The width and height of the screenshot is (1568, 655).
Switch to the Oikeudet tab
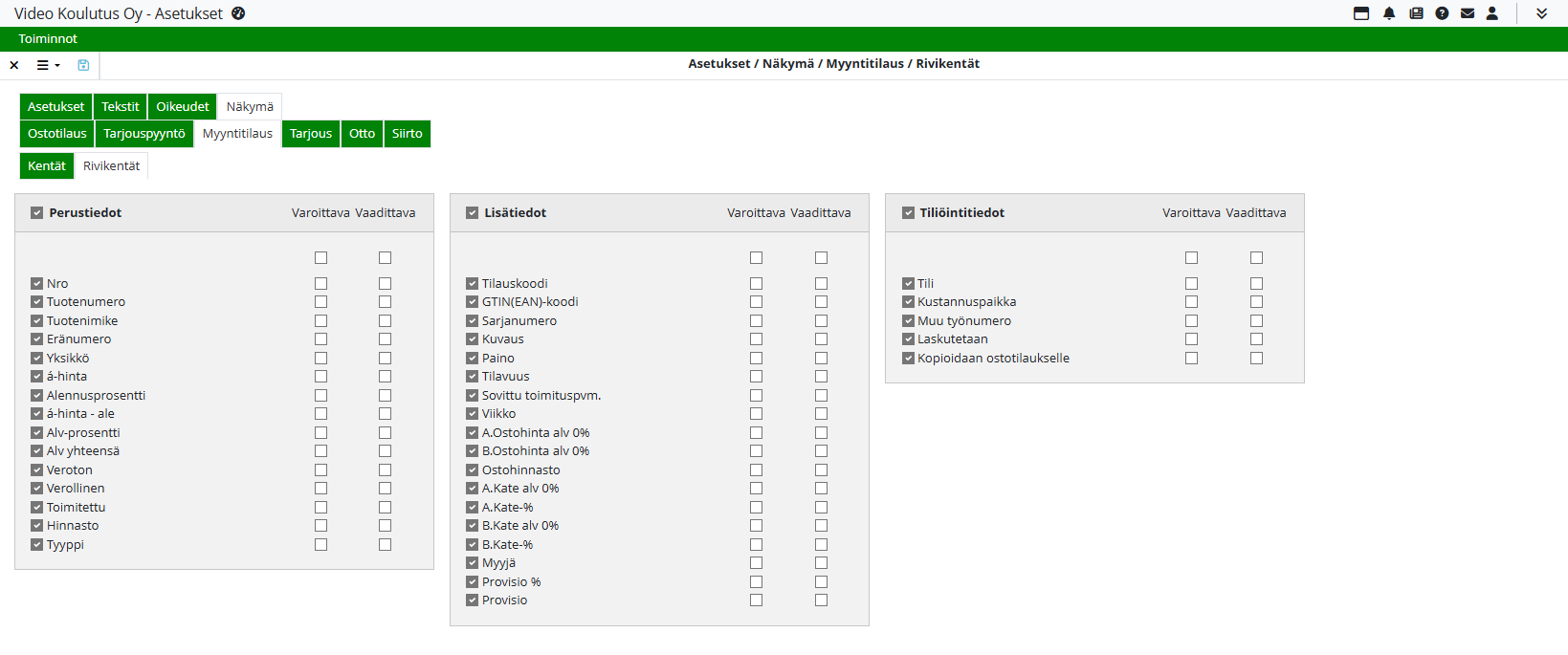point(182,107)
